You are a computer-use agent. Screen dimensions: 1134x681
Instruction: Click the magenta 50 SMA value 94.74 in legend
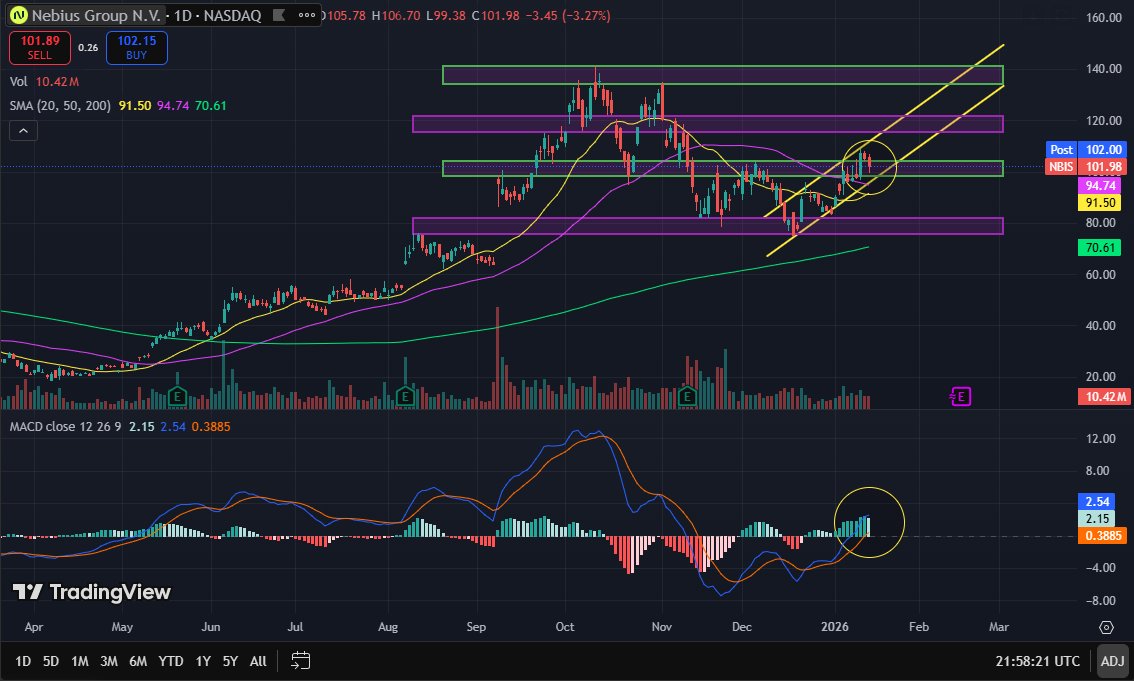click(173, 106)
